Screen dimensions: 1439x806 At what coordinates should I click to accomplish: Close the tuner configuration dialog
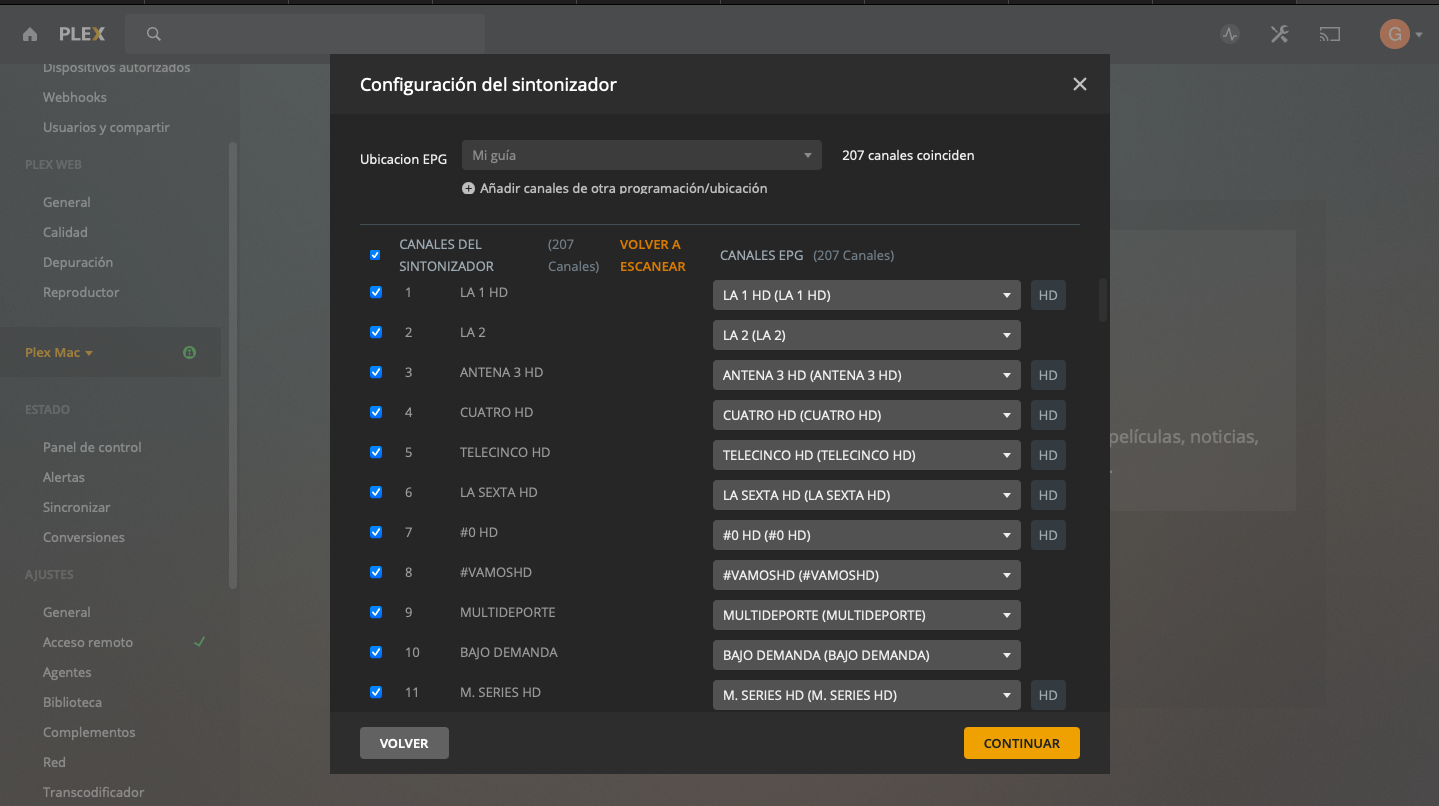[x=1079, y=84]
